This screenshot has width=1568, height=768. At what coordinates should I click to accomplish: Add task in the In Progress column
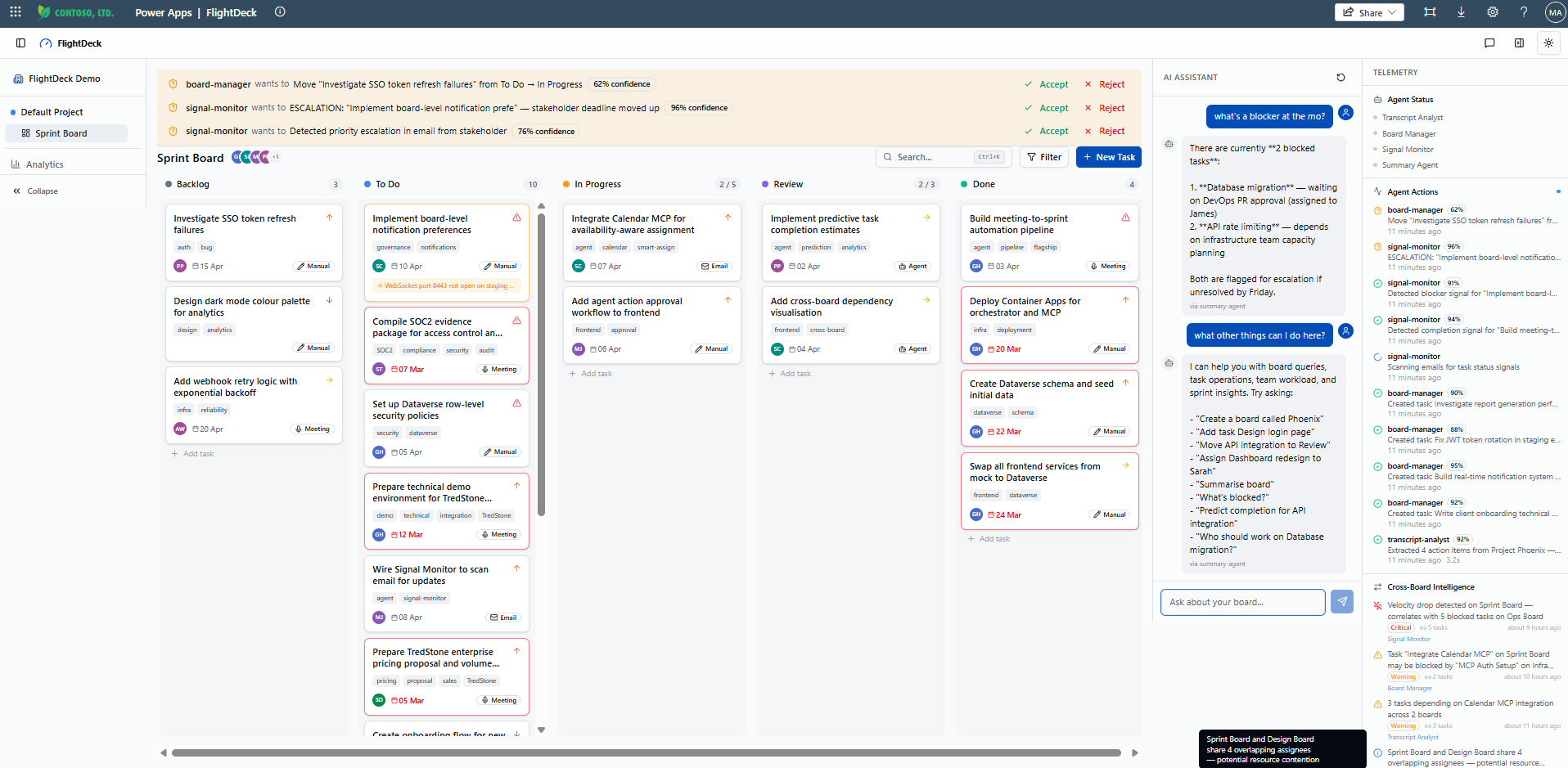point(591,374)
